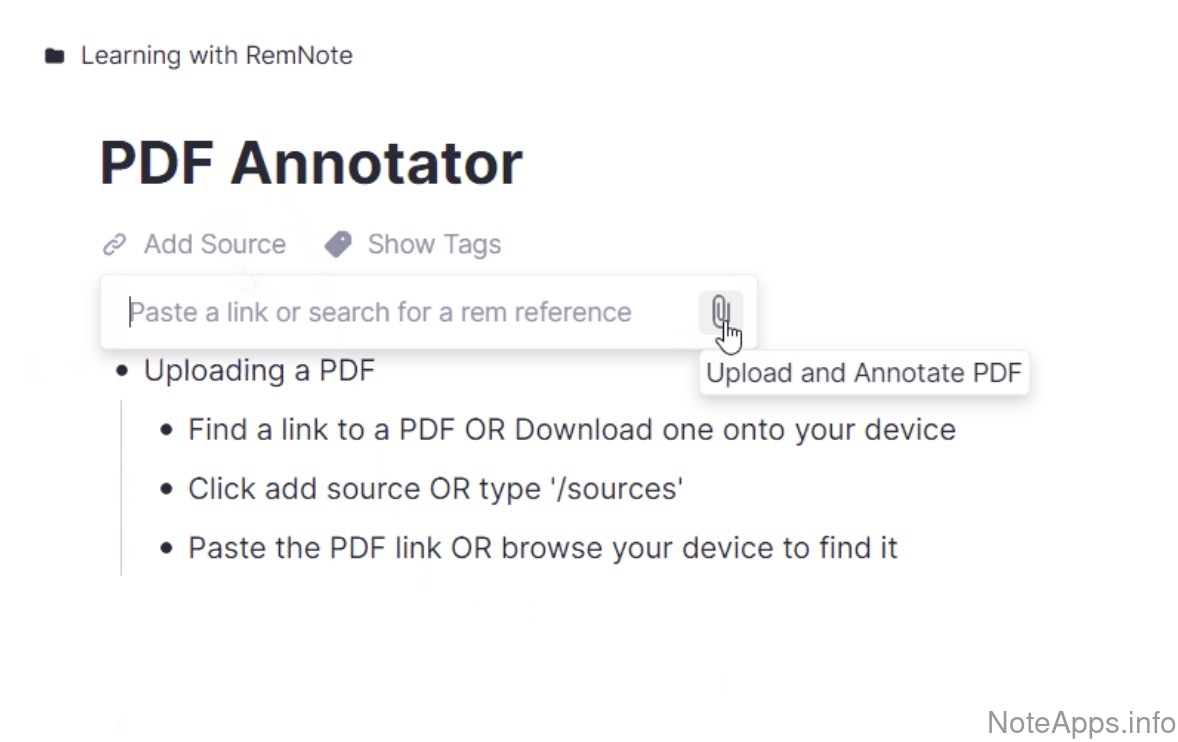The width and height of the screenshot is (1178, 742).
Task: Click the bullet next to Uploading a PDF
Action: point(122,371)
